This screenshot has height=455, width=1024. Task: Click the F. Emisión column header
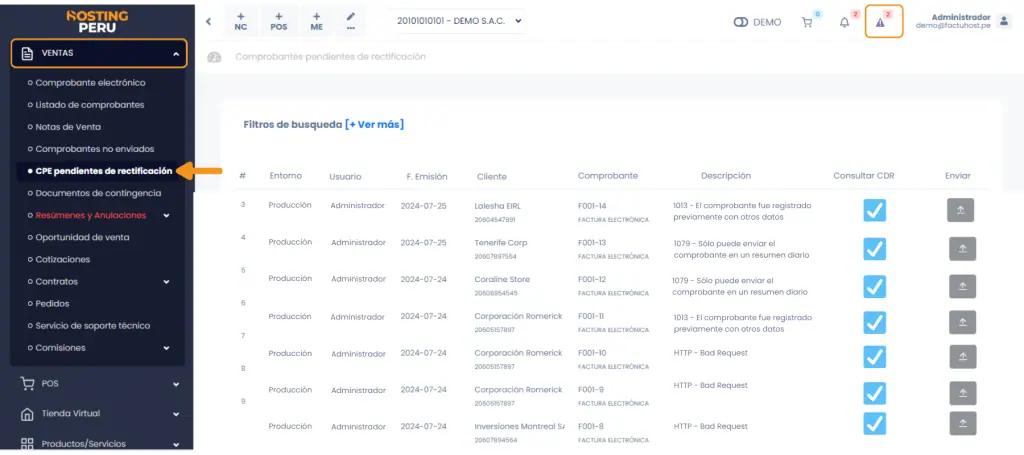click(x=426, y=176)
